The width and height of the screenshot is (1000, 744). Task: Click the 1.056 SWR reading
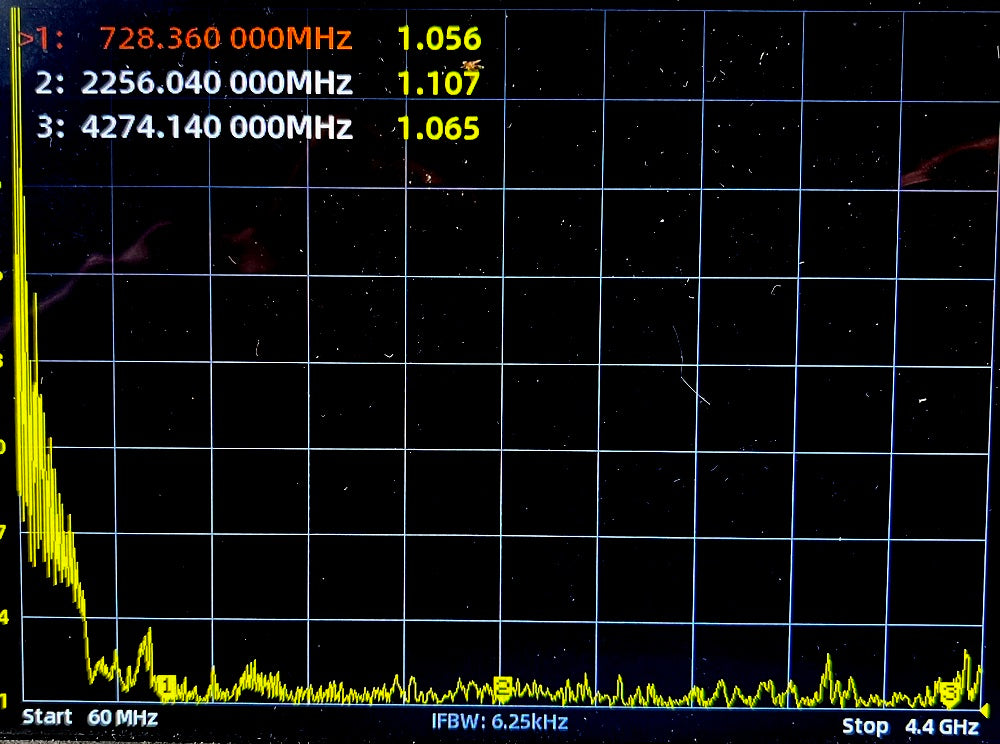tap(439, 40)
